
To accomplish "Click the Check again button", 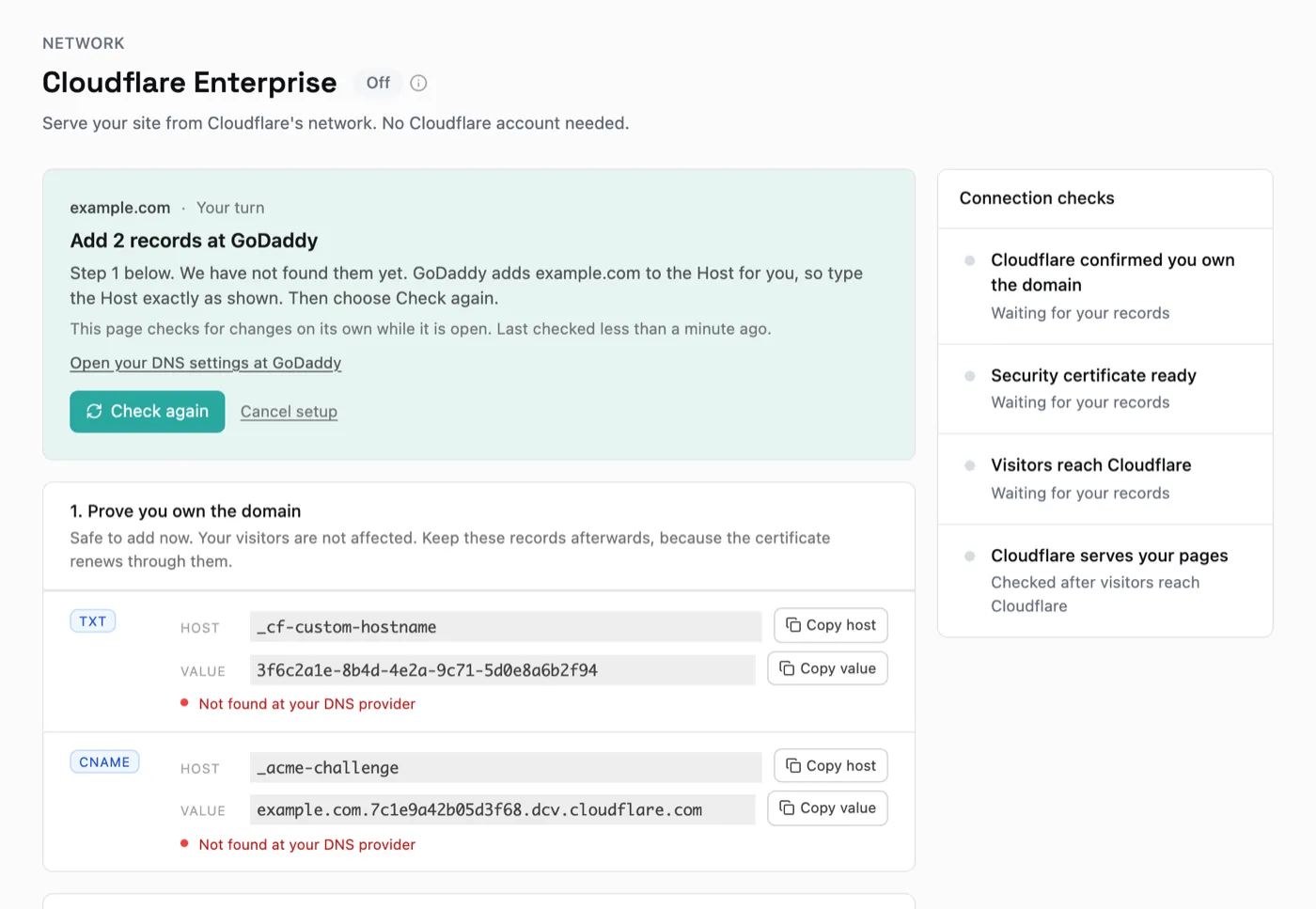I will (148, 412).
